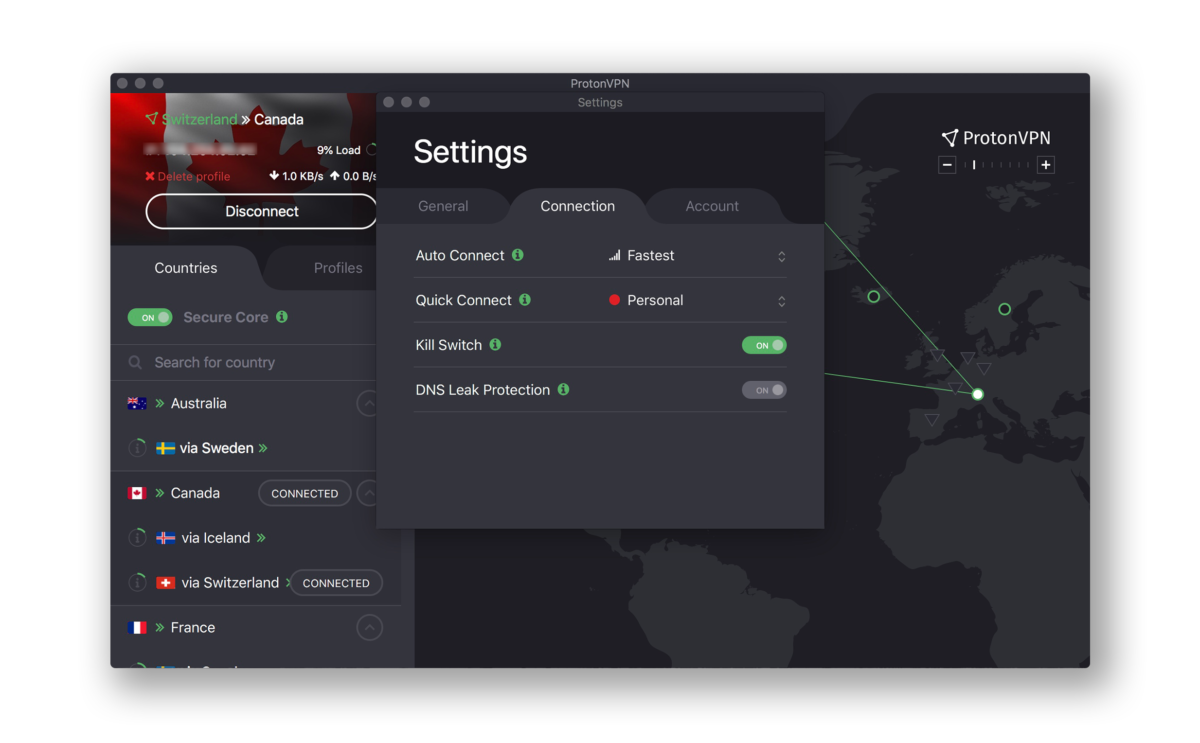This screenshot has width=1200, height=743.
Task: Click the Disconnect button
Action: (262, 211)
